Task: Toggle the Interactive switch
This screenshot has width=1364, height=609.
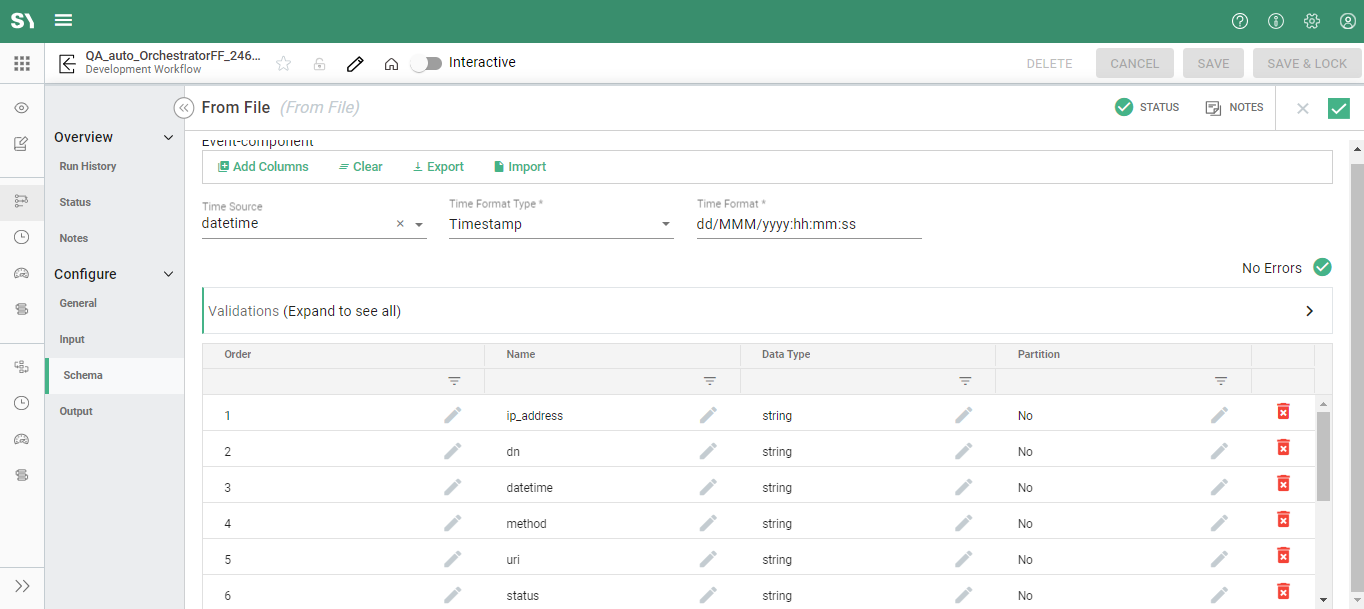Action: [x=426, y=63]
